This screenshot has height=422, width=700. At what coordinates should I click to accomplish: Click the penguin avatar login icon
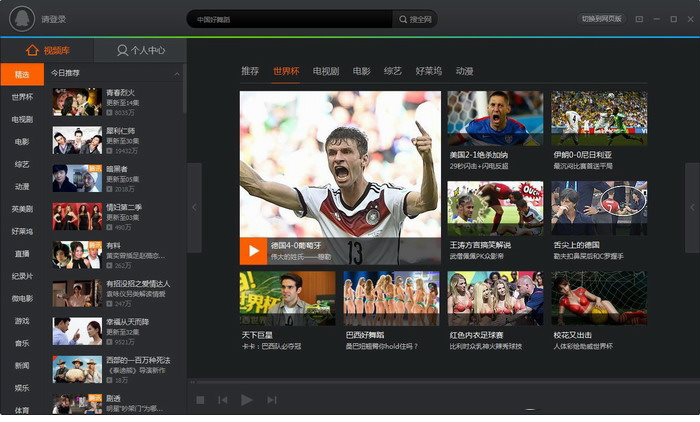[21, 19]
